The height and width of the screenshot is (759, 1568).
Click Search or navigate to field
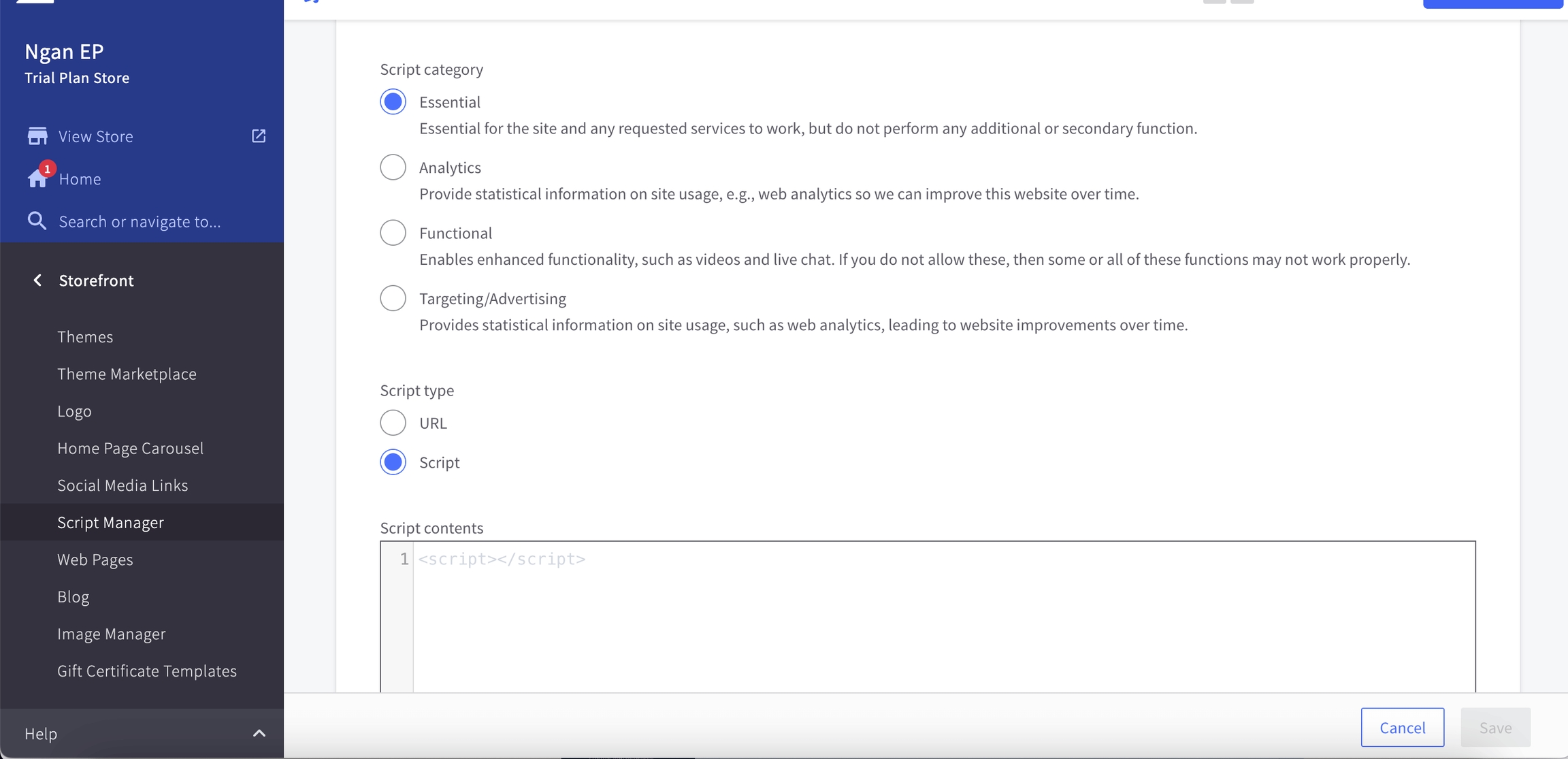coord(140,221)
